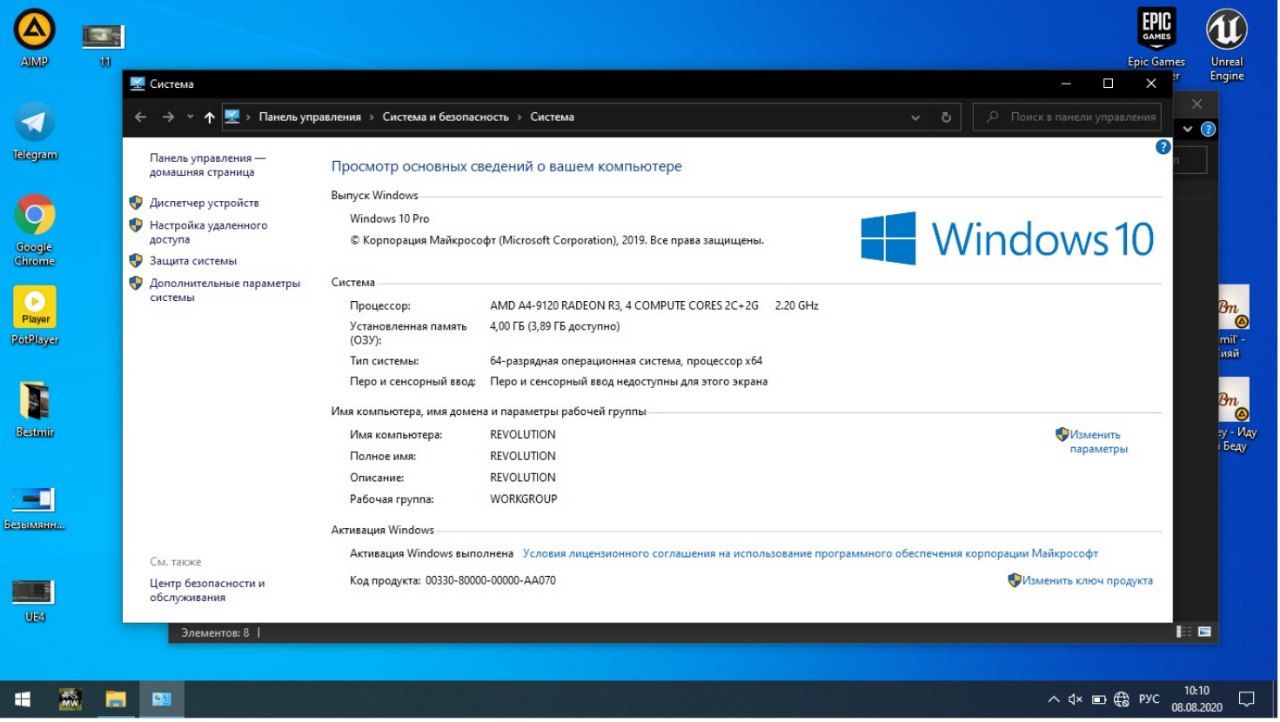Screen dimensions: 1280x722
Task: Open the Безымянн... desktop file
Action: click(x=34, y=508)
